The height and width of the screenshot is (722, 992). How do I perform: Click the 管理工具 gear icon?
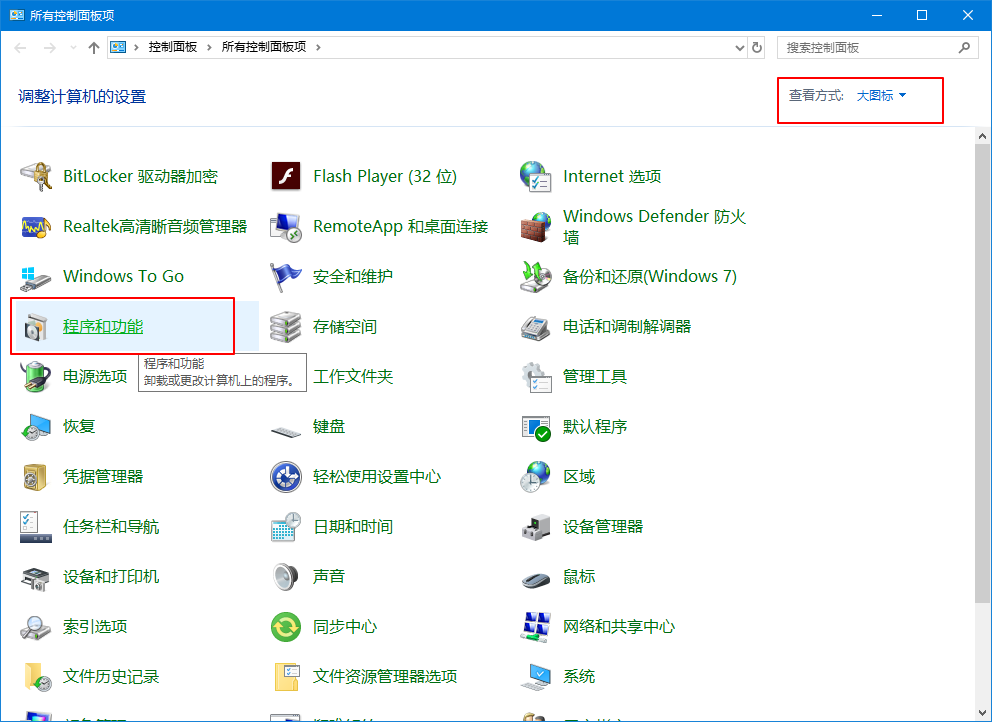coord(536,377)
